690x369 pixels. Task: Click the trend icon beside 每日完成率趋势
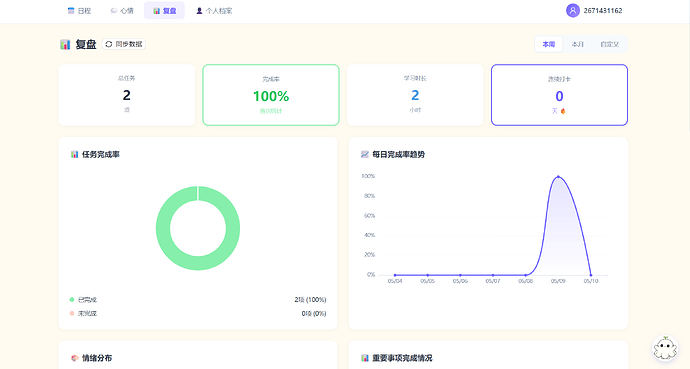point(365,154)
